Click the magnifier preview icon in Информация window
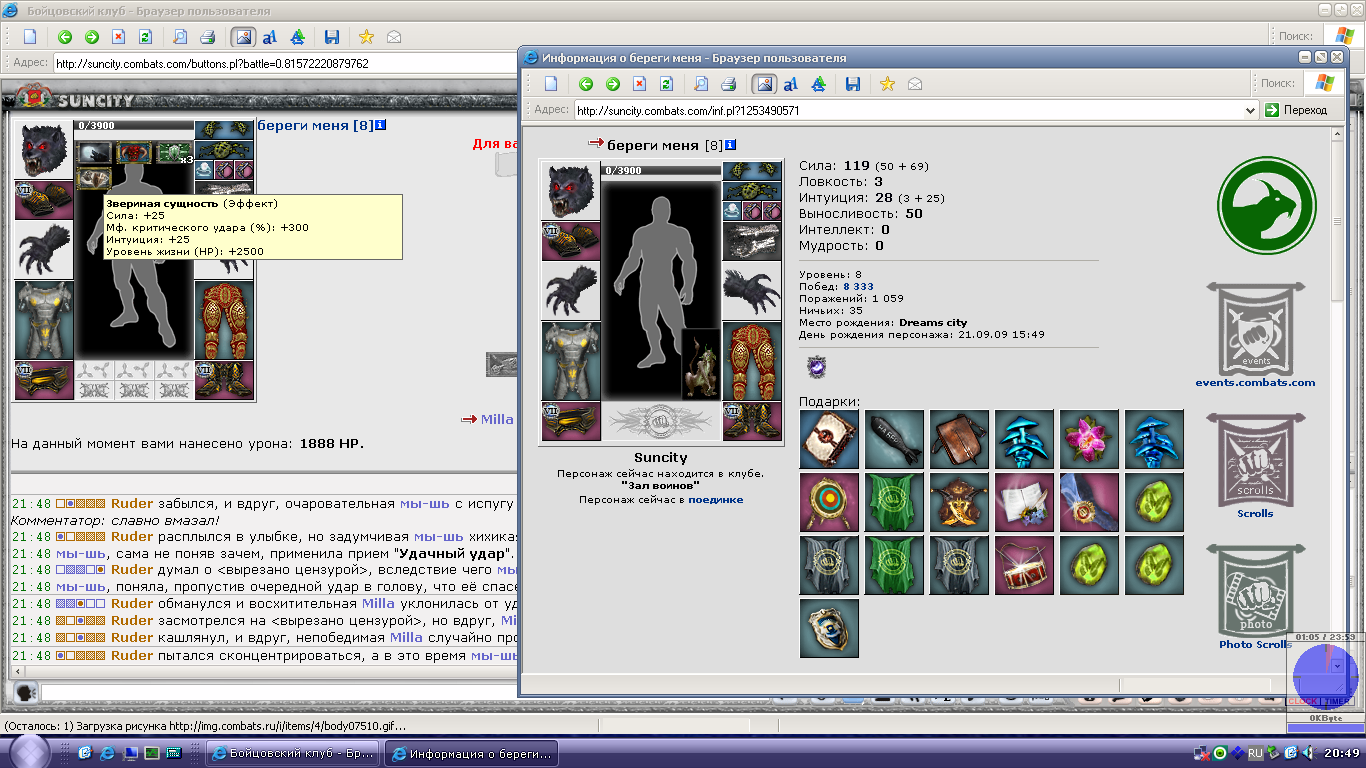Viewport: 1366px width, 768px height. pos(701,84)
